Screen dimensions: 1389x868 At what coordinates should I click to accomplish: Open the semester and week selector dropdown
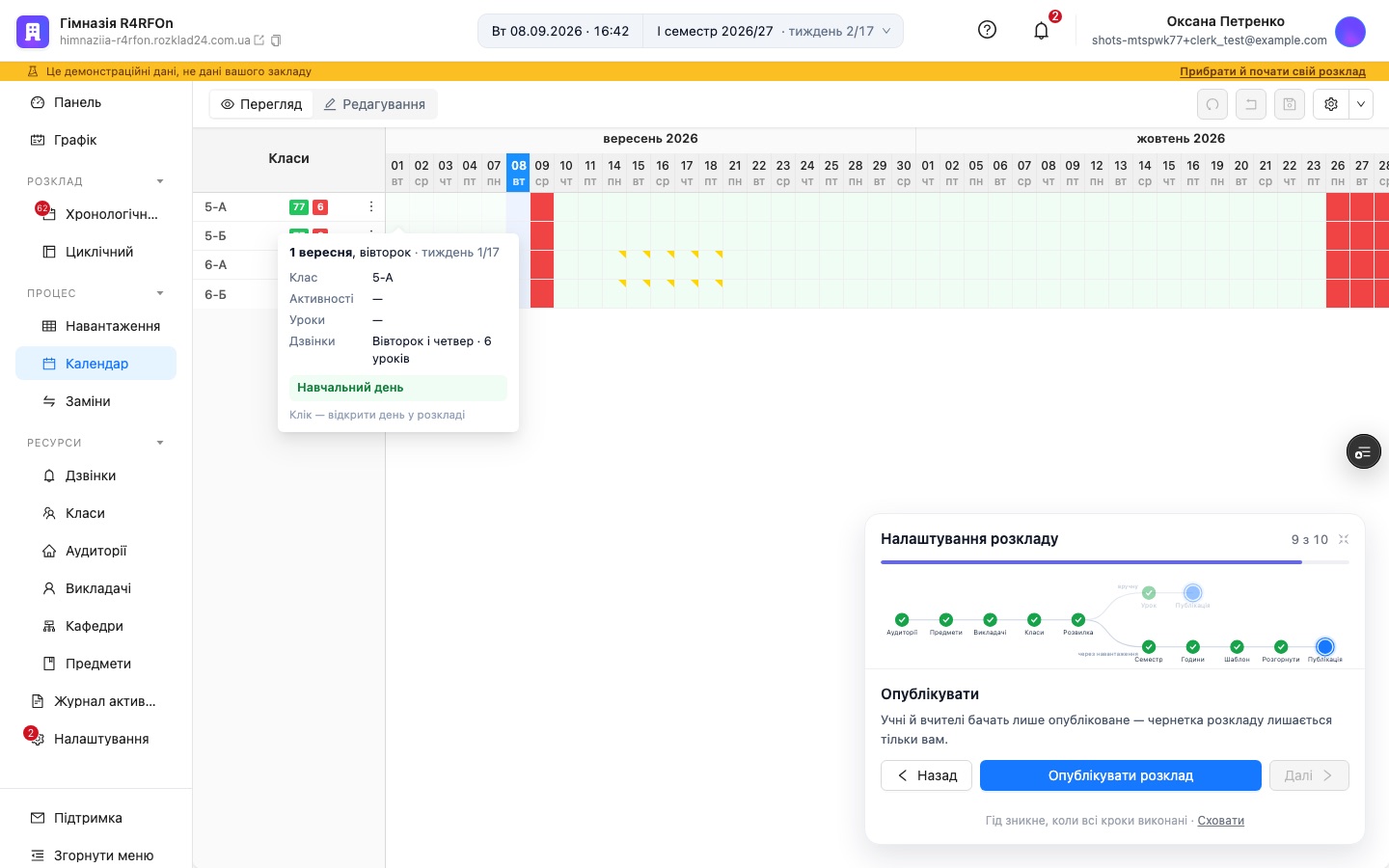coord(774,31)
